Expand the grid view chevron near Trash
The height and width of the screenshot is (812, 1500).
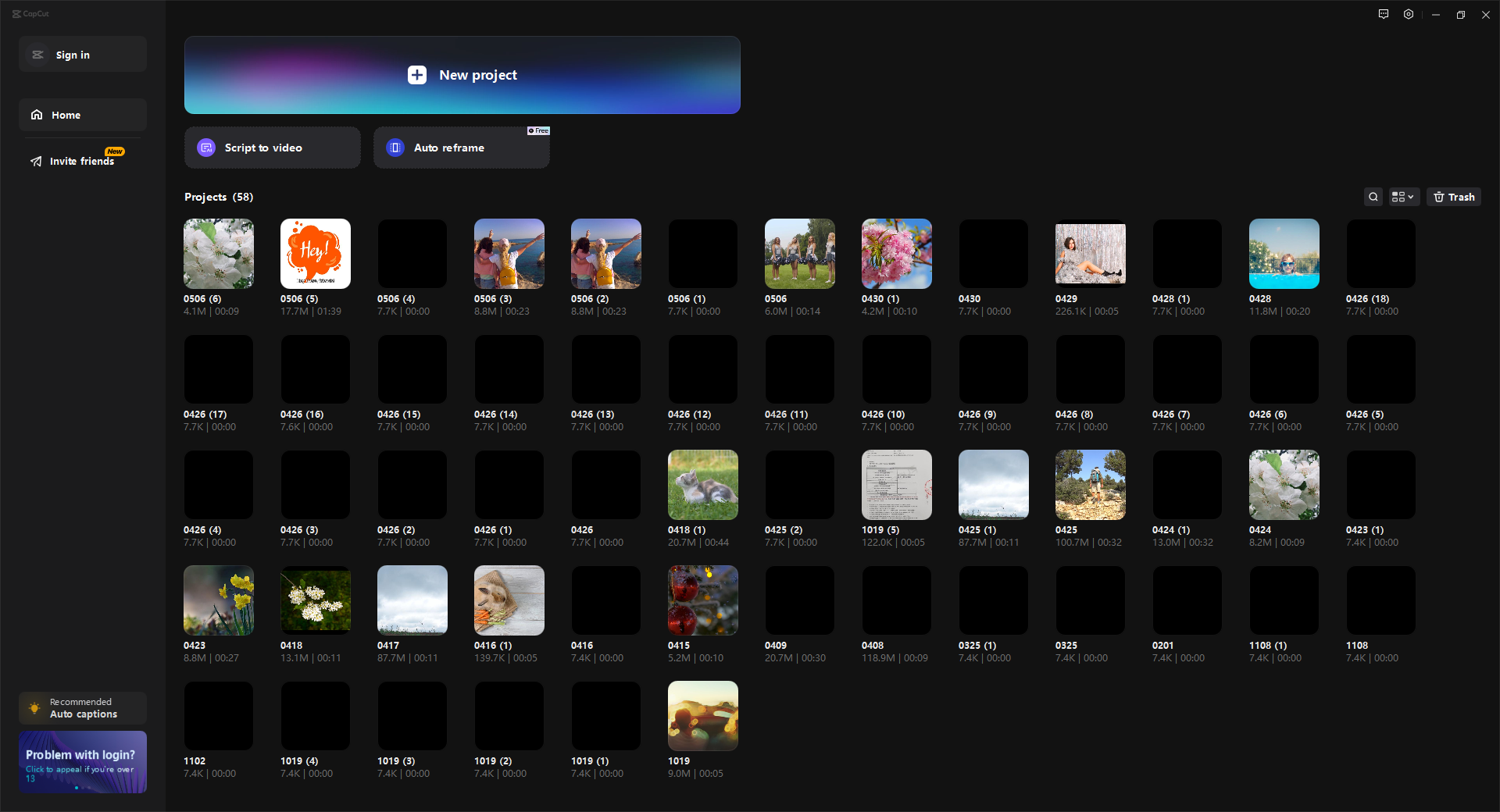1411,197
